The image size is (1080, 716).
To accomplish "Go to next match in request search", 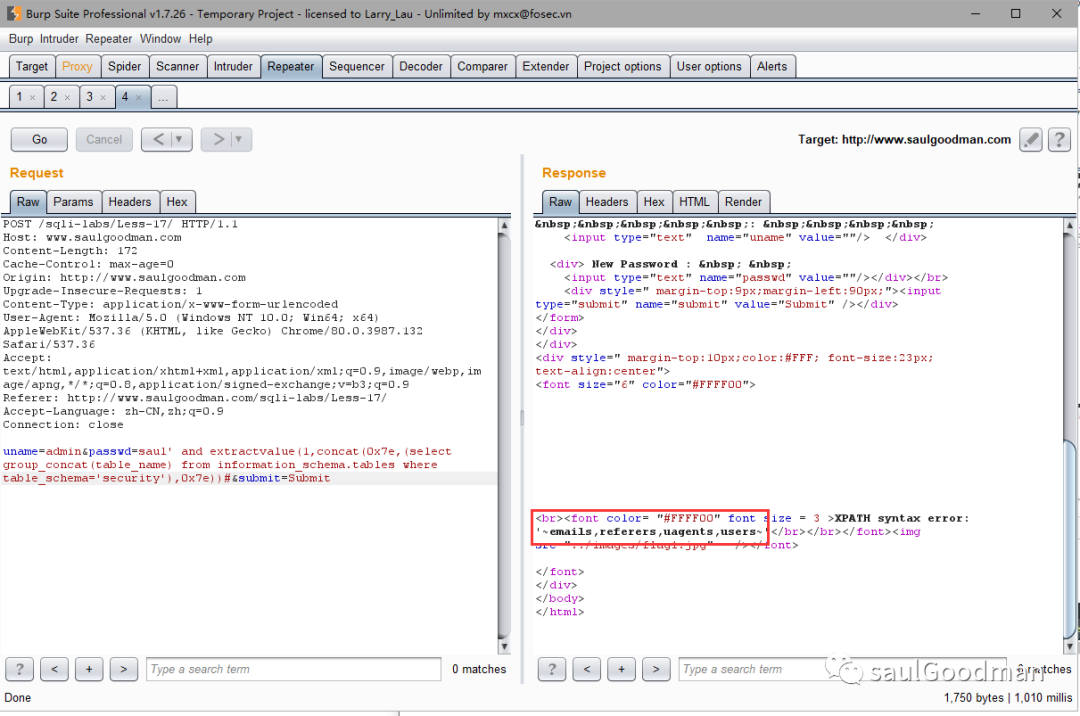I will click(x=123, y=668).
